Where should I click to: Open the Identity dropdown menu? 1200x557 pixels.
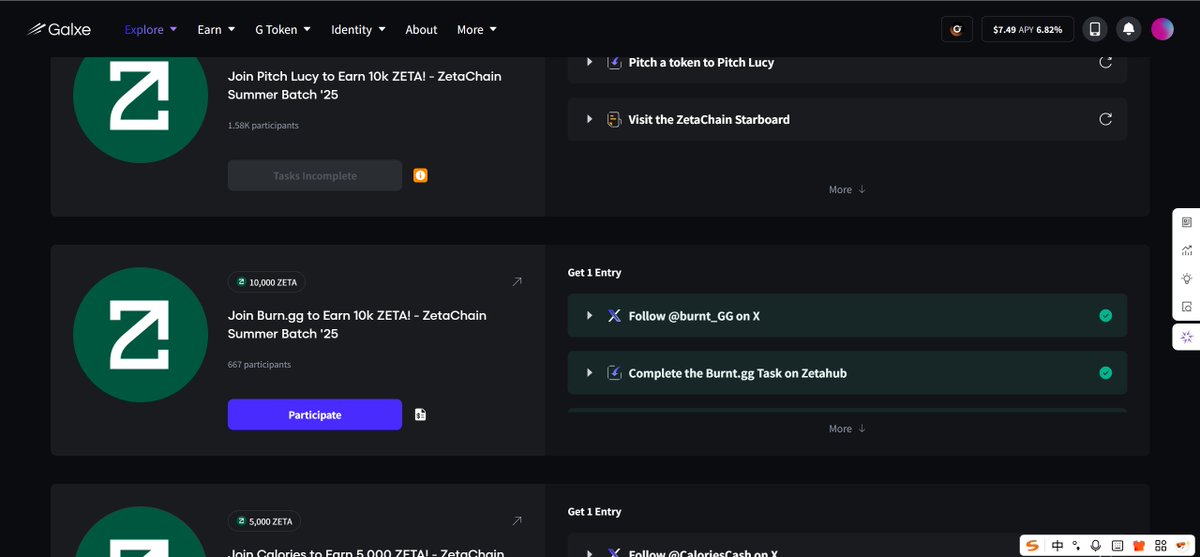click(x=358, y=29)
